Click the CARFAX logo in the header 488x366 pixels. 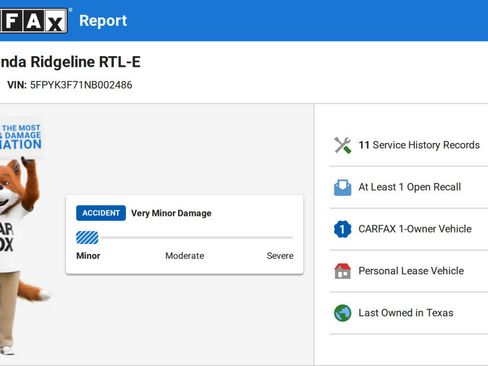(33, 21)
